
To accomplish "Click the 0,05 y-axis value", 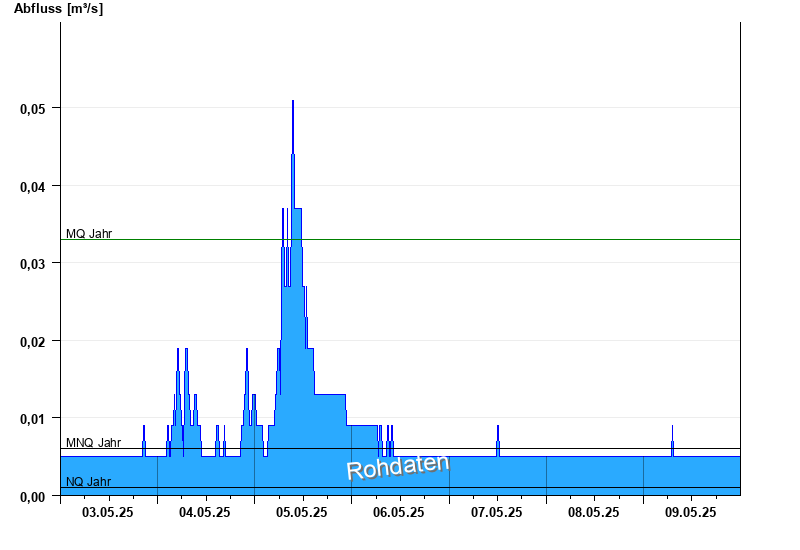I will pos(33,109).
